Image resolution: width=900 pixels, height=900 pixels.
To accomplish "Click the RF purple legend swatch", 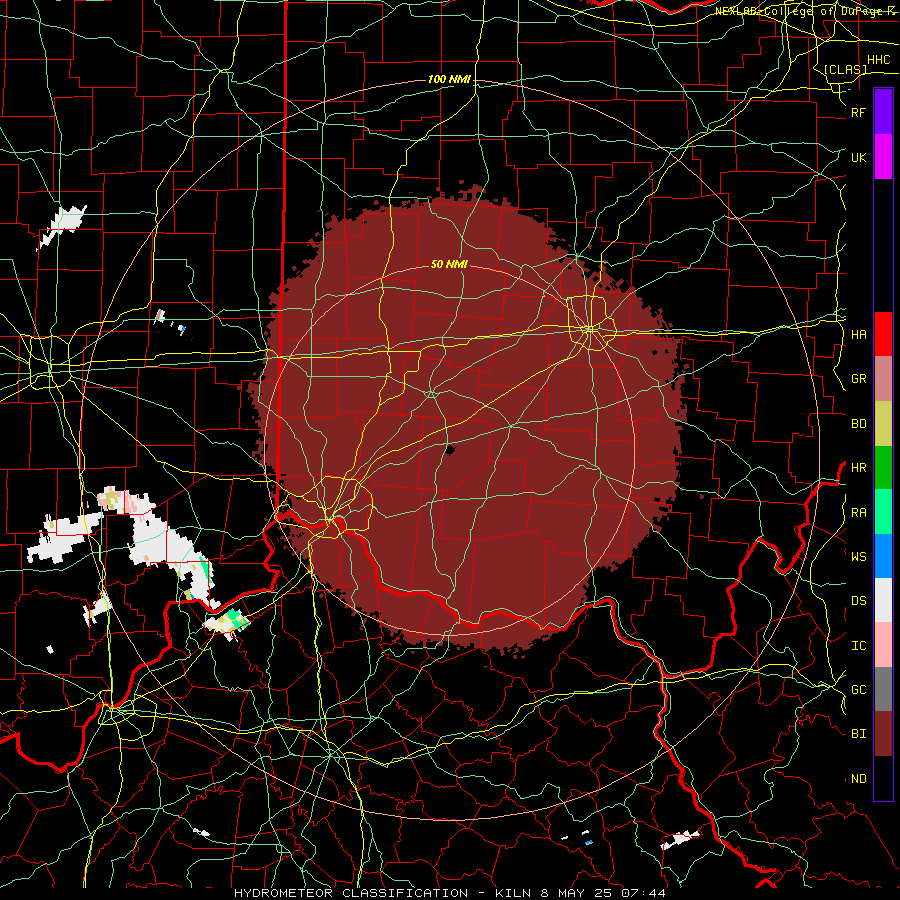I will 883,112.
